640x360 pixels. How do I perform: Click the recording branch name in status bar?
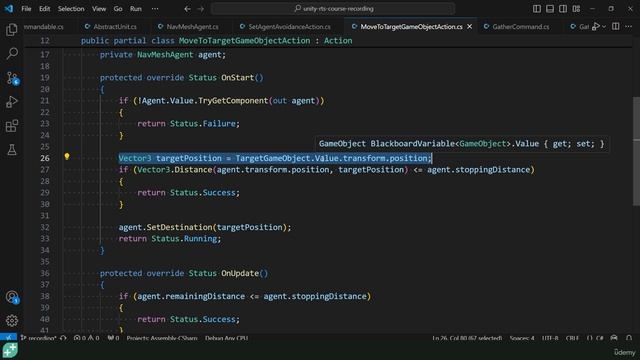(x=39, y=338)
